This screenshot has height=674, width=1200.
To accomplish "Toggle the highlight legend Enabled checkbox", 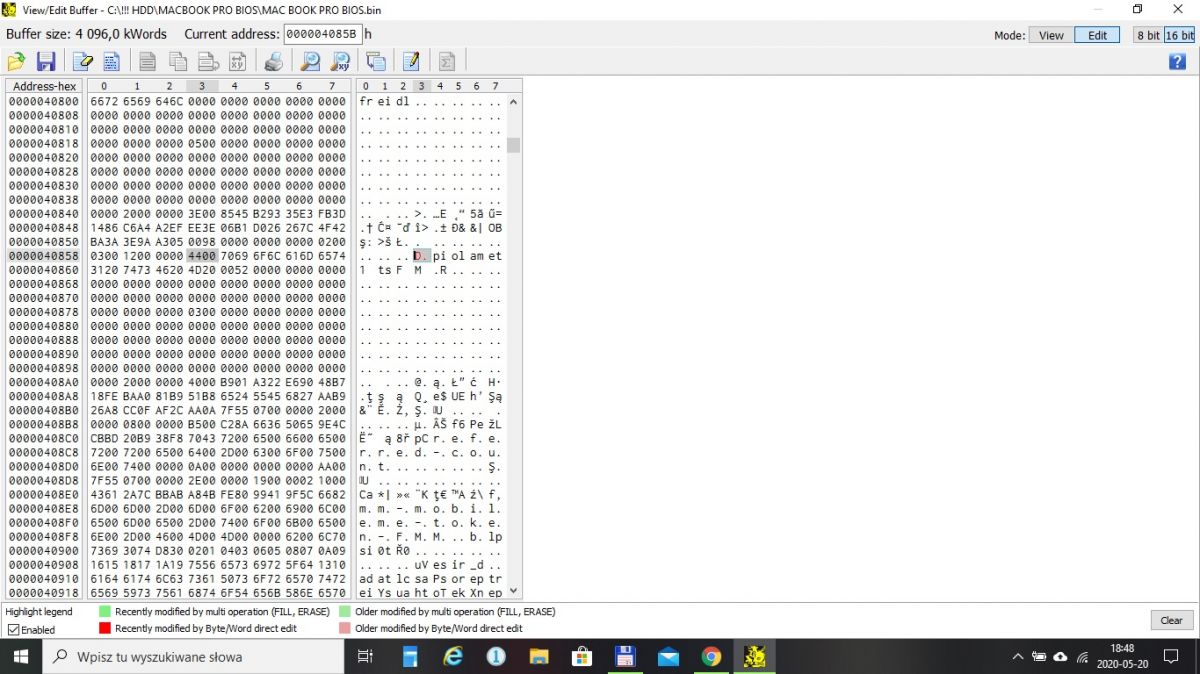I will click(x=13, y=630).
